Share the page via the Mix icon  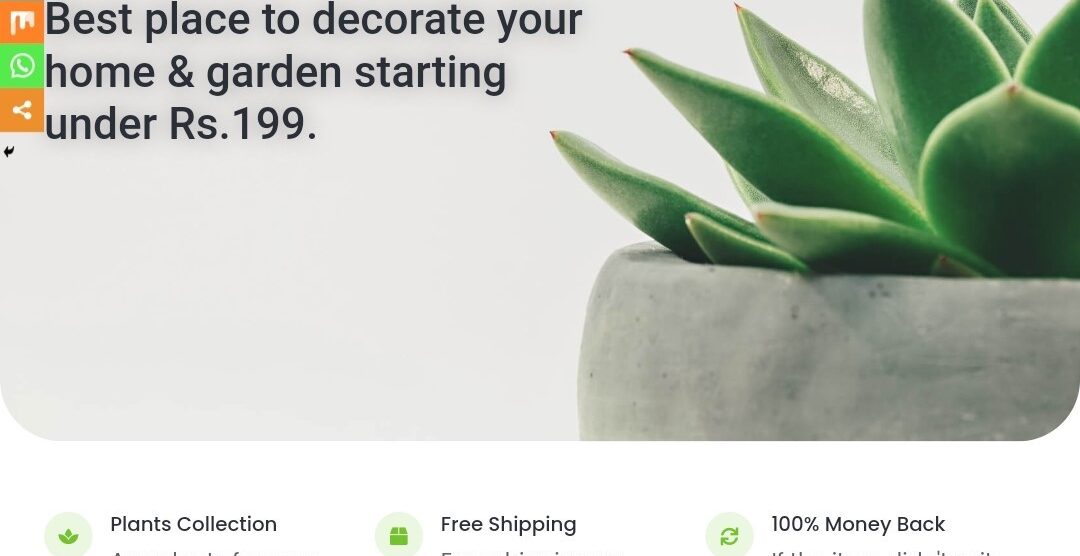click(22, 21)
